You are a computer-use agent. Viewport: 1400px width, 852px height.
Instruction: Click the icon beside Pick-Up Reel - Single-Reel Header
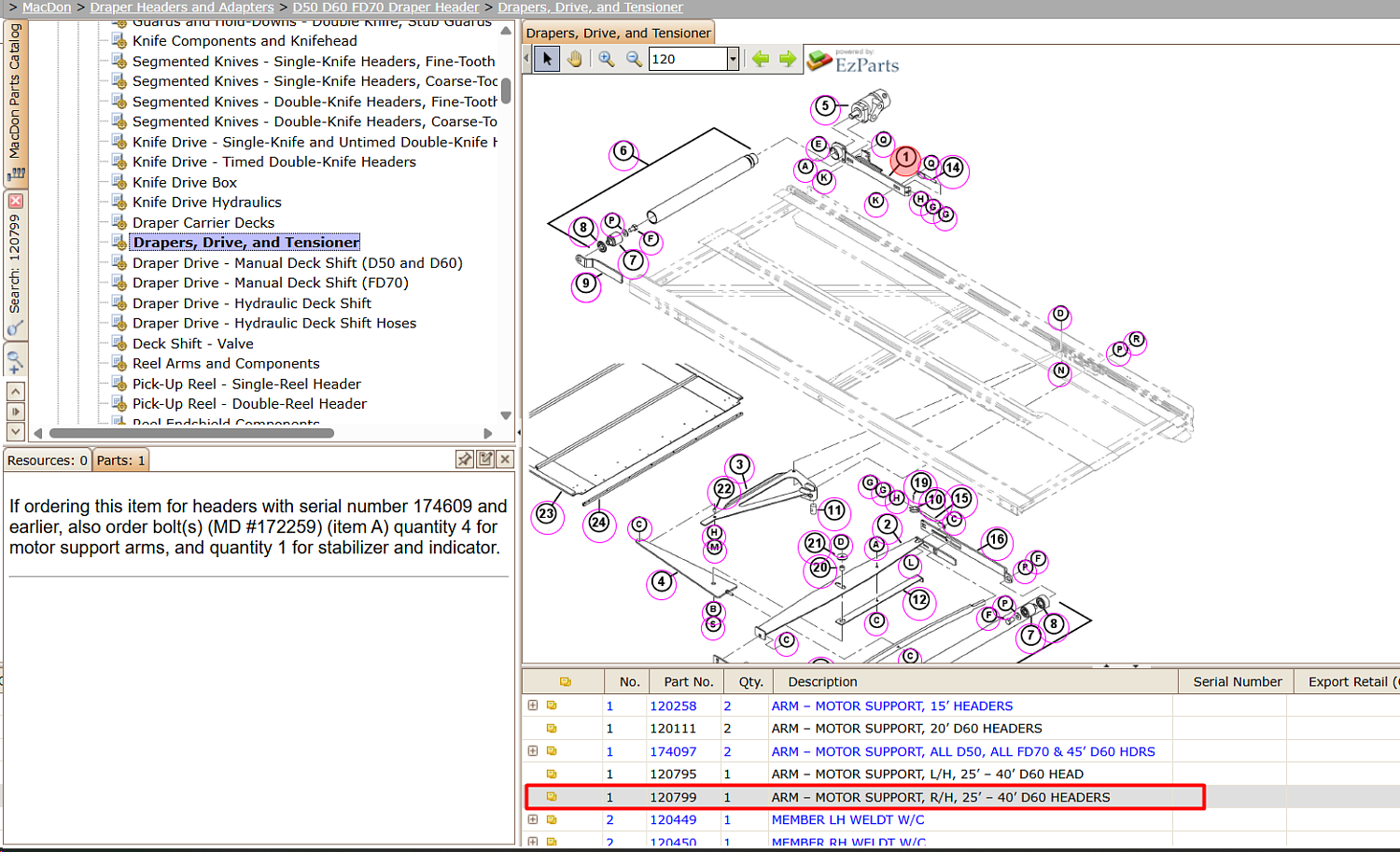click(119, 384)
